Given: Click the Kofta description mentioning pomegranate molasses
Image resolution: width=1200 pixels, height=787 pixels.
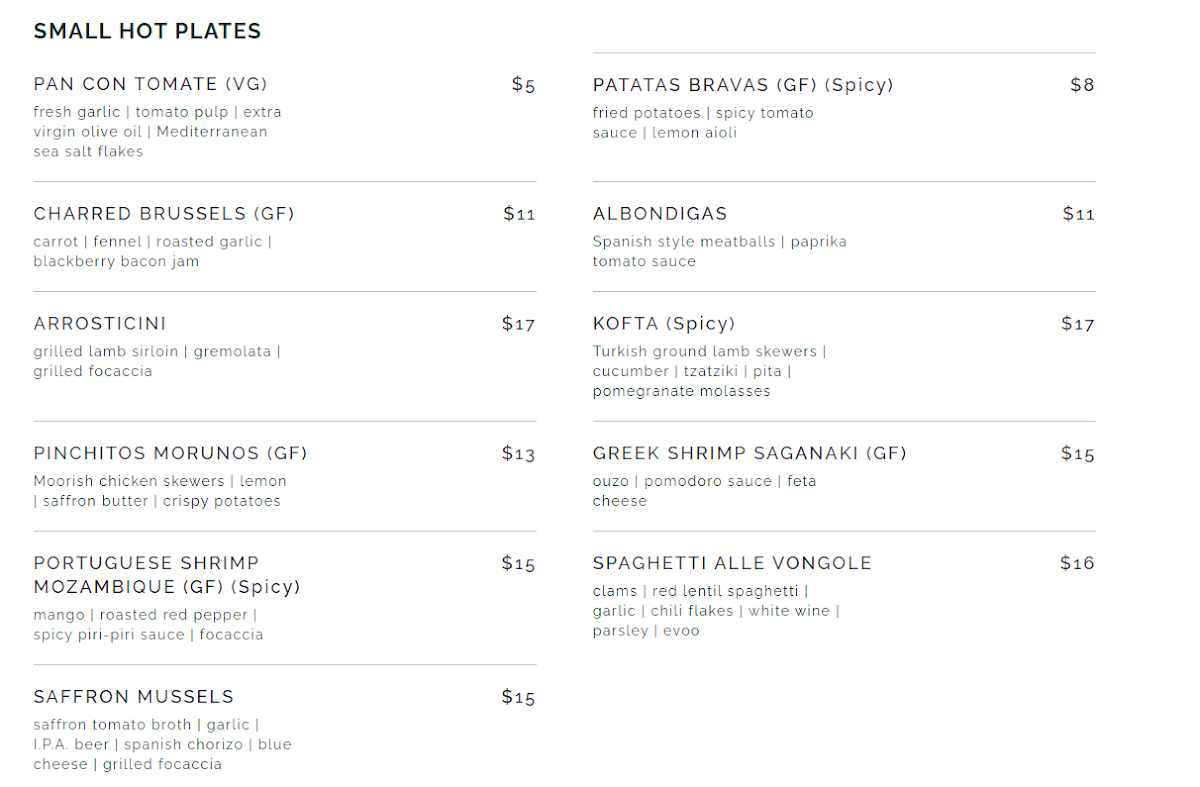Looking at the screenshot, I should [709, 371].
